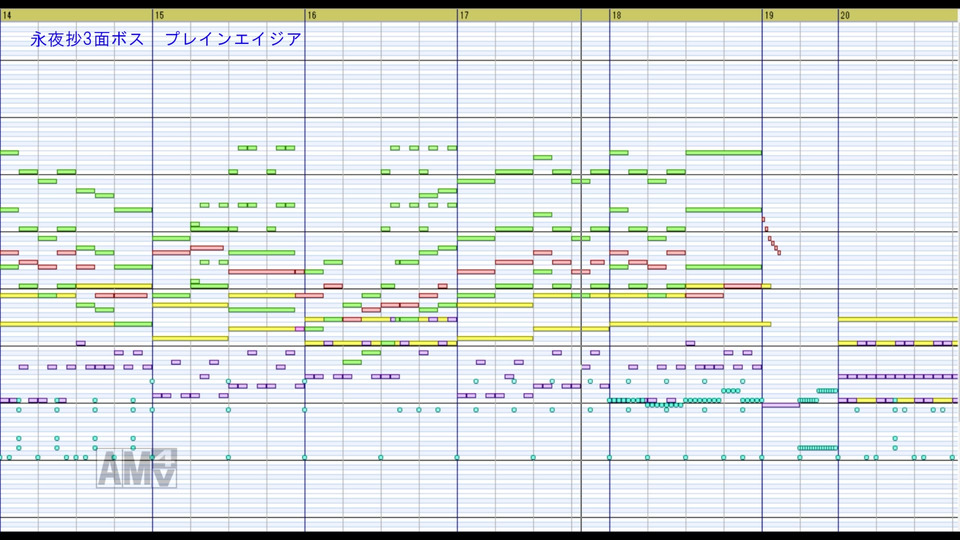Select measure 15 marker in the ruler
The height and width of the screenshot is (540, 960).
pyautogui.click(x=159, y=15)
